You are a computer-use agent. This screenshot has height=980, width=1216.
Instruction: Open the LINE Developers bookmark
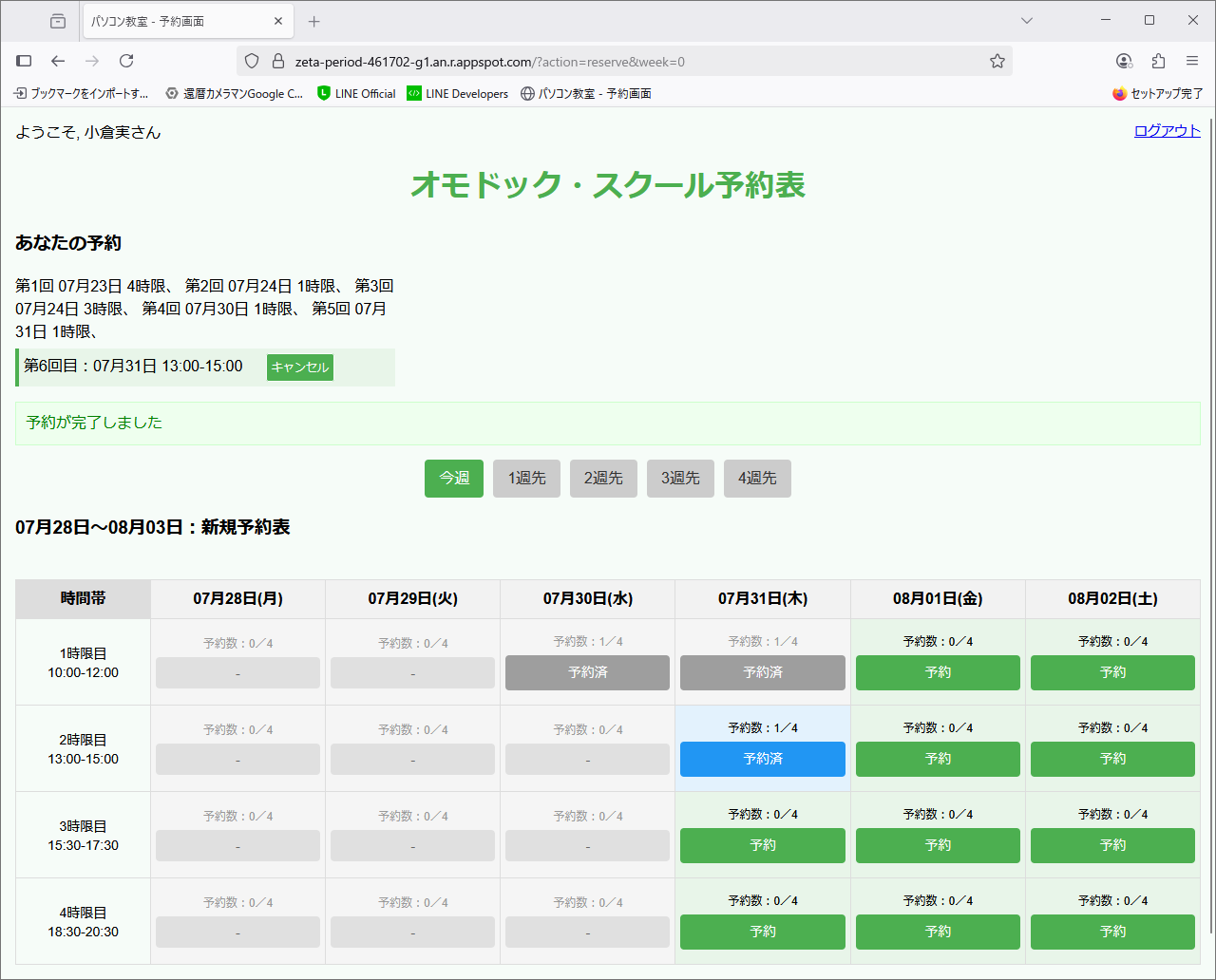(x=457, y=93)
